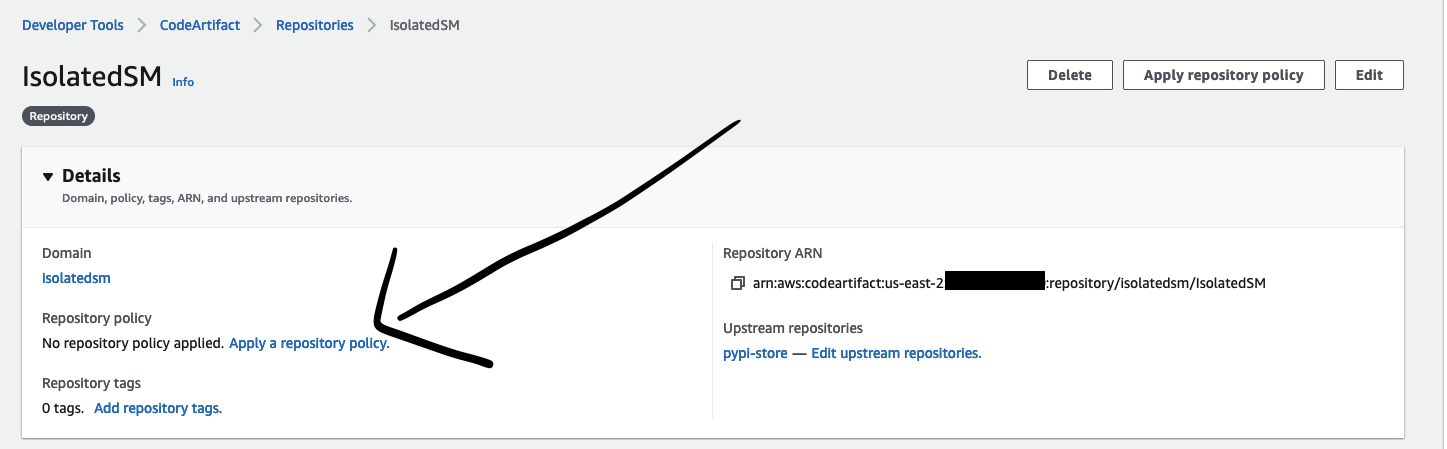The width and height of the screenshot is (1447, 449).
Task: Click the Details section subtitle text
Action: 207,198
